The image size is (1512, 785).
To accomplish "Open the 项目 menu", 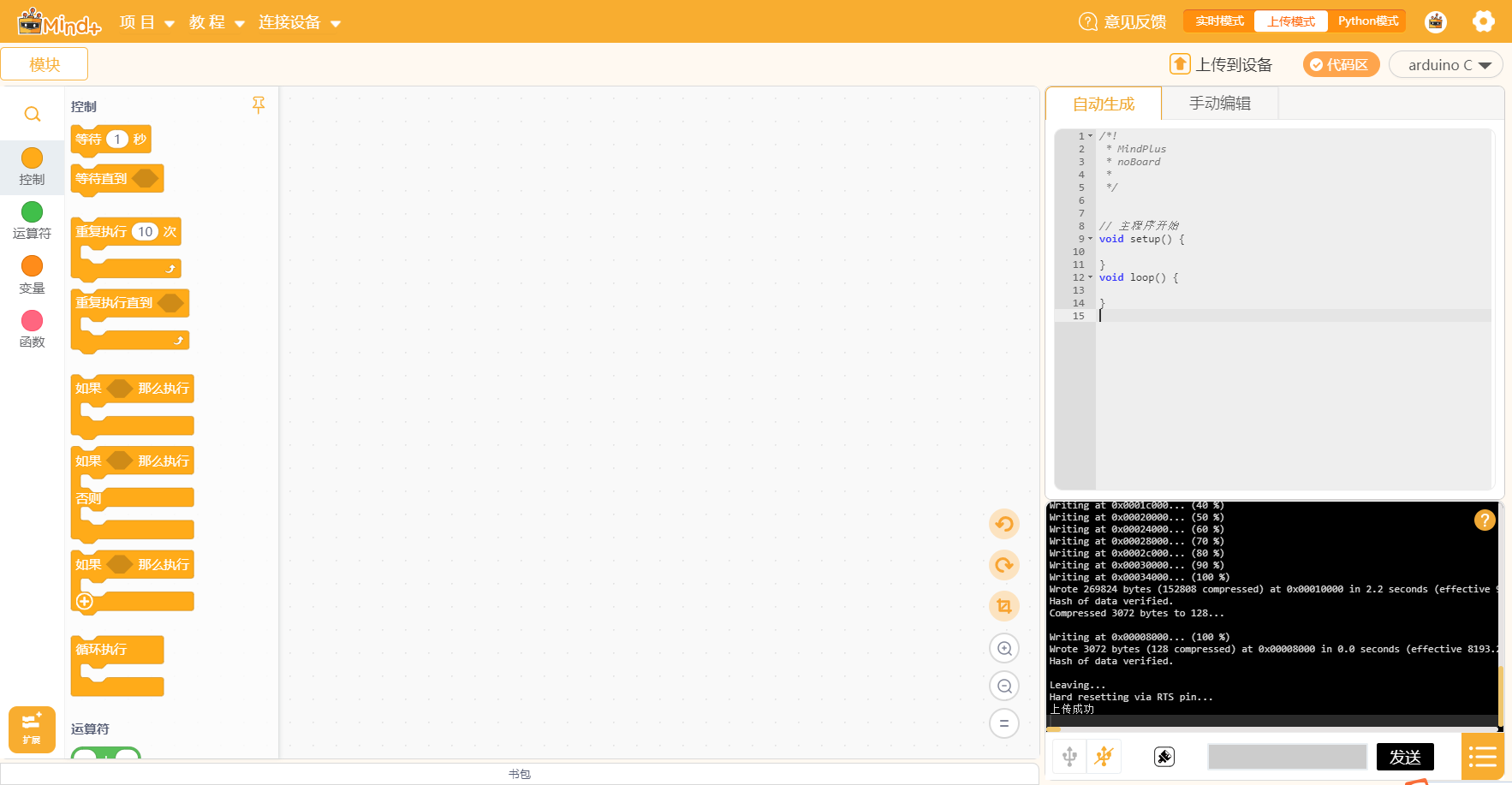I will (x=146, y=22).
